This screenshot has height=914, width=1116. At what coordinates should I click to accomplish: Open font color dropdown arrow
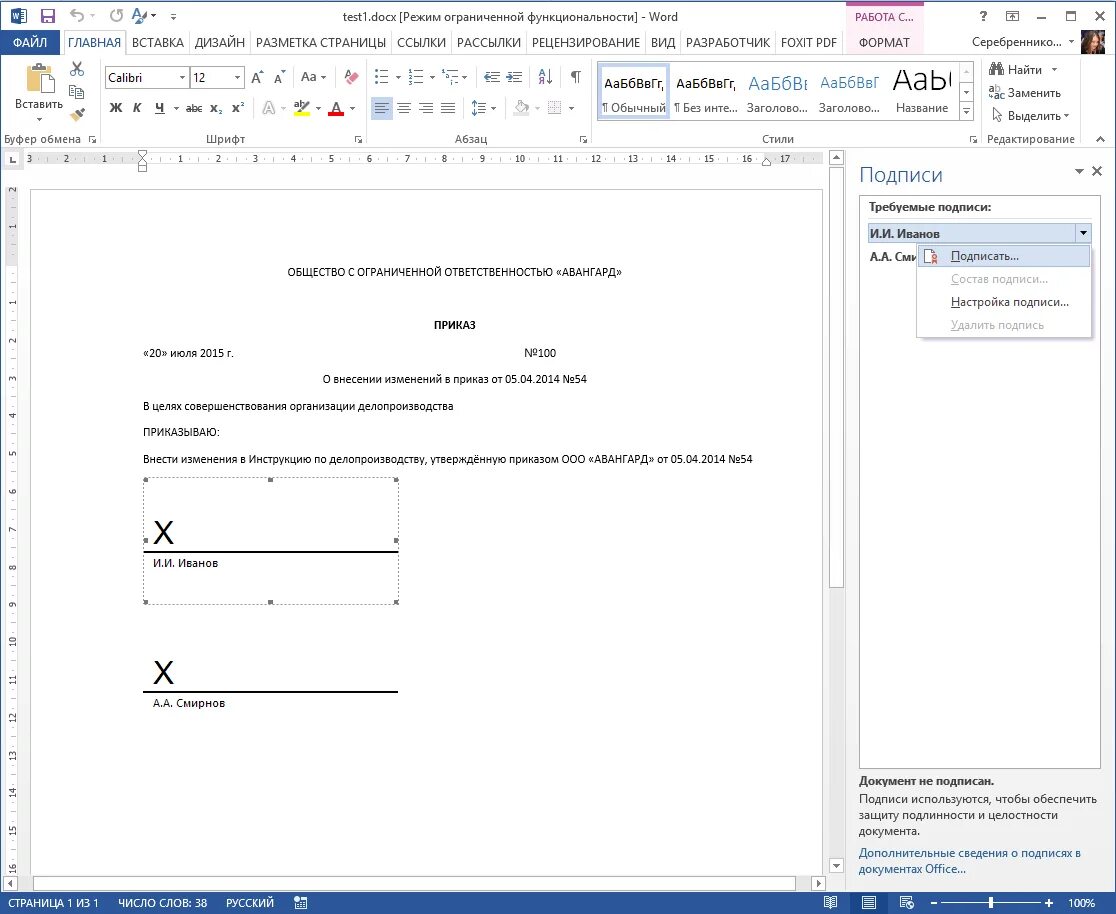(x=353, y=108)
